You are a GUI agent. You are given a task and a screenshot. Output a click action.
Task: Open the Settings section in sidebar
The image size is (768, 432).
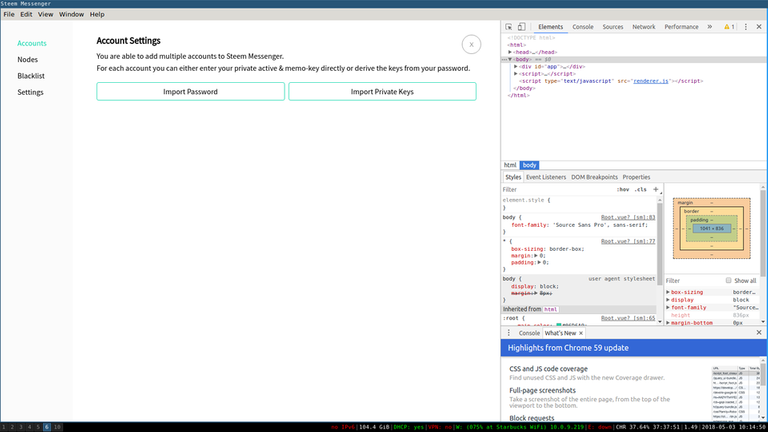(x=30, y=92)
